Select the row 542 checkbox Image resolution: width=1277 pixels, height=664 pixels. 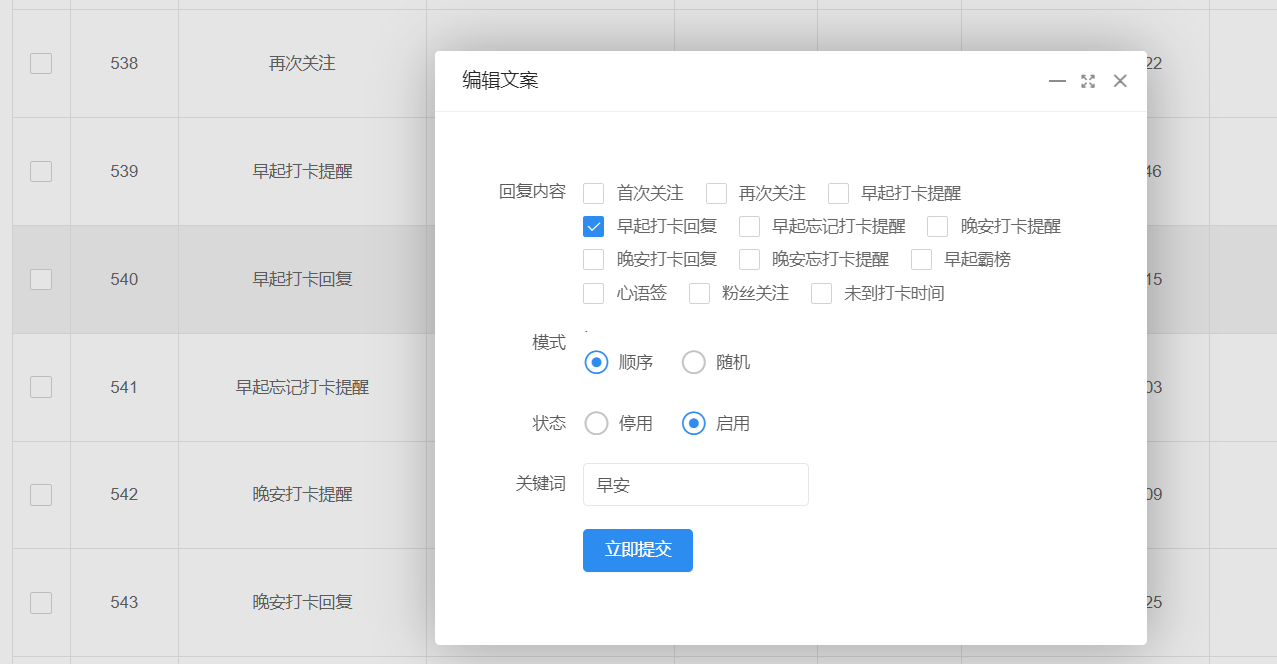click(x=41, y=494)
